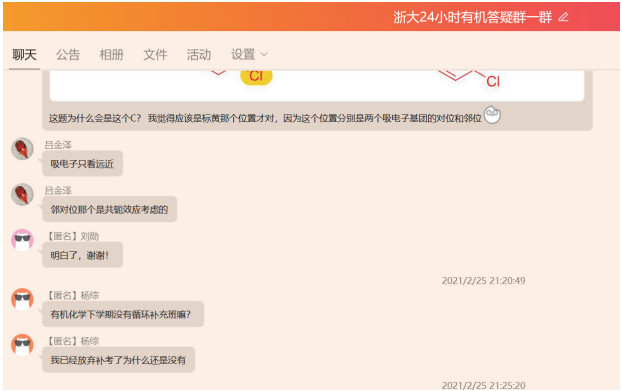The height and width of the screenshot is (391, 622).
Task: Click message 有机化学下学期没有循环补充班嘛?
Action: click(x=123, y=314)
